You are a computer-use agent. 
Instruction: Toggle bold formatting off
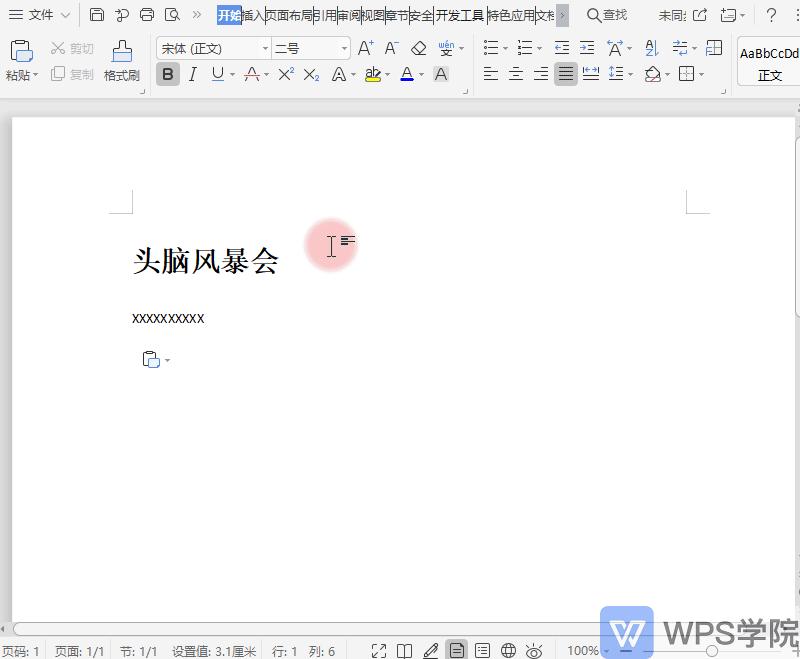167,74
